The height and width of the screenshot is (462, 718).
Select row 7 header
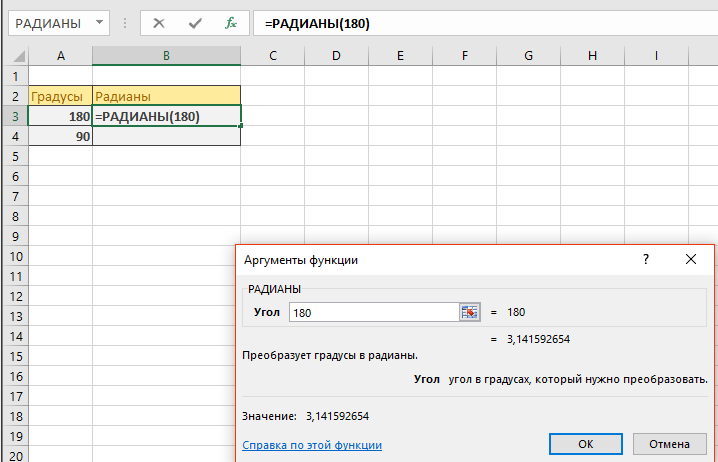16,196
